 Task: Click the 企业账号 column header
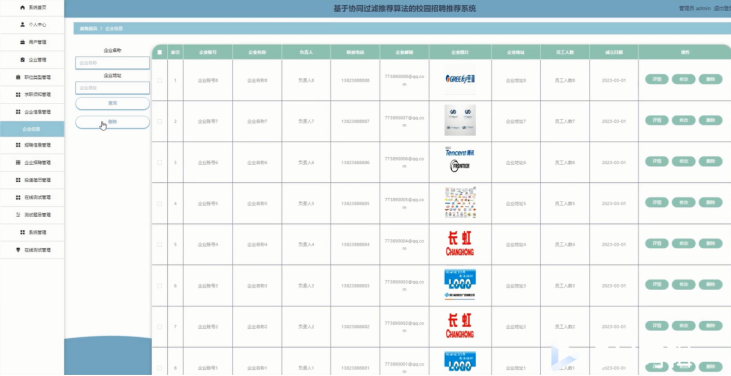[208, 52]
